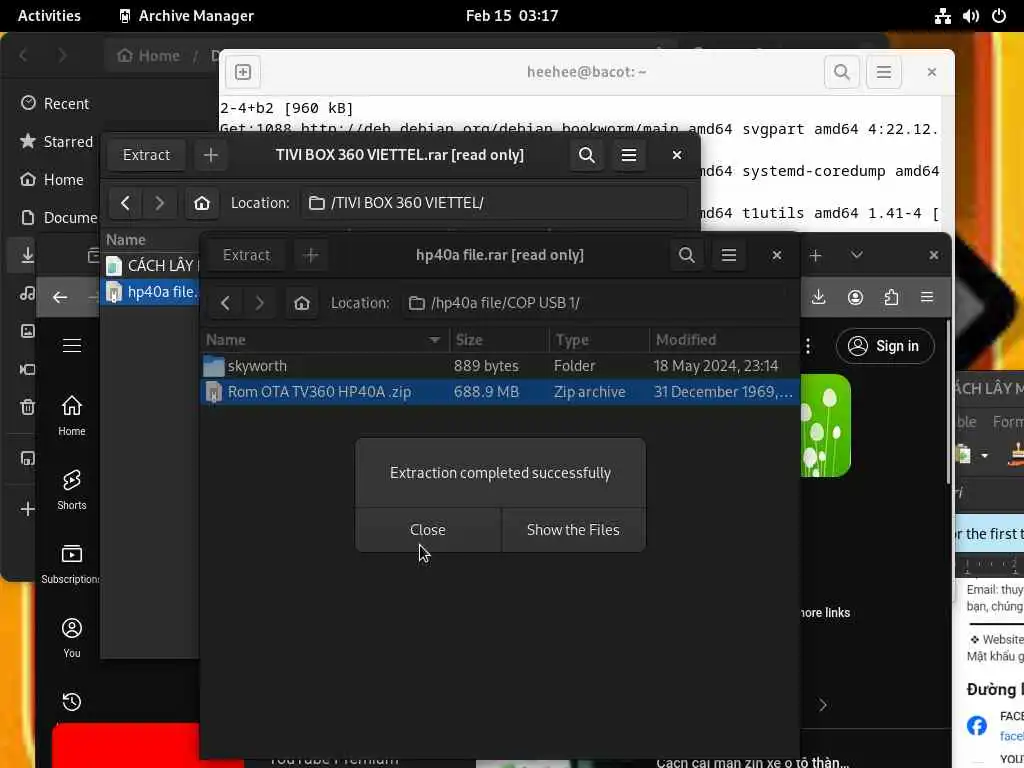Open browser extensions icon
1024x768 pixels.
coord(891,297)
